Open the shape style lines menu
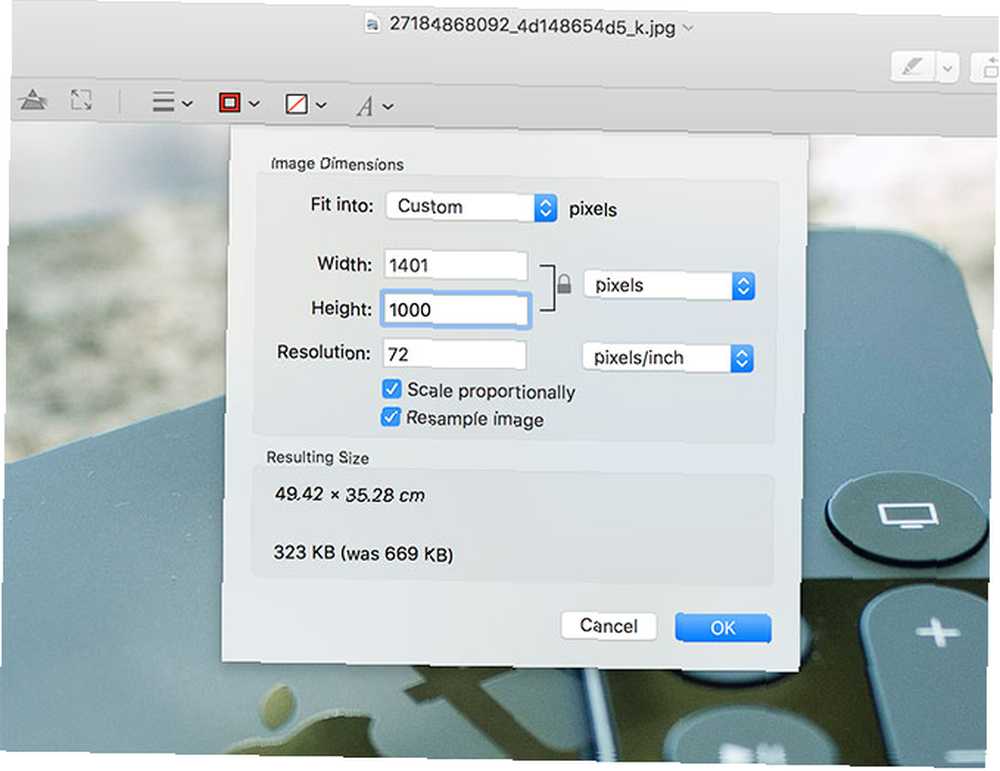Viewport: 1000px width, 771px height. [x=171, y=102]
